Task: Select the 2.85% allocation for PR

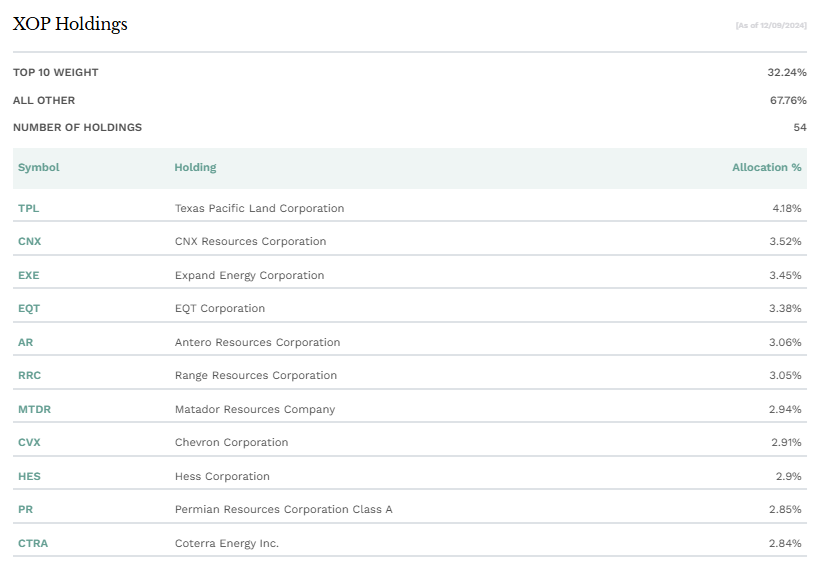Action: click(785, 510)
